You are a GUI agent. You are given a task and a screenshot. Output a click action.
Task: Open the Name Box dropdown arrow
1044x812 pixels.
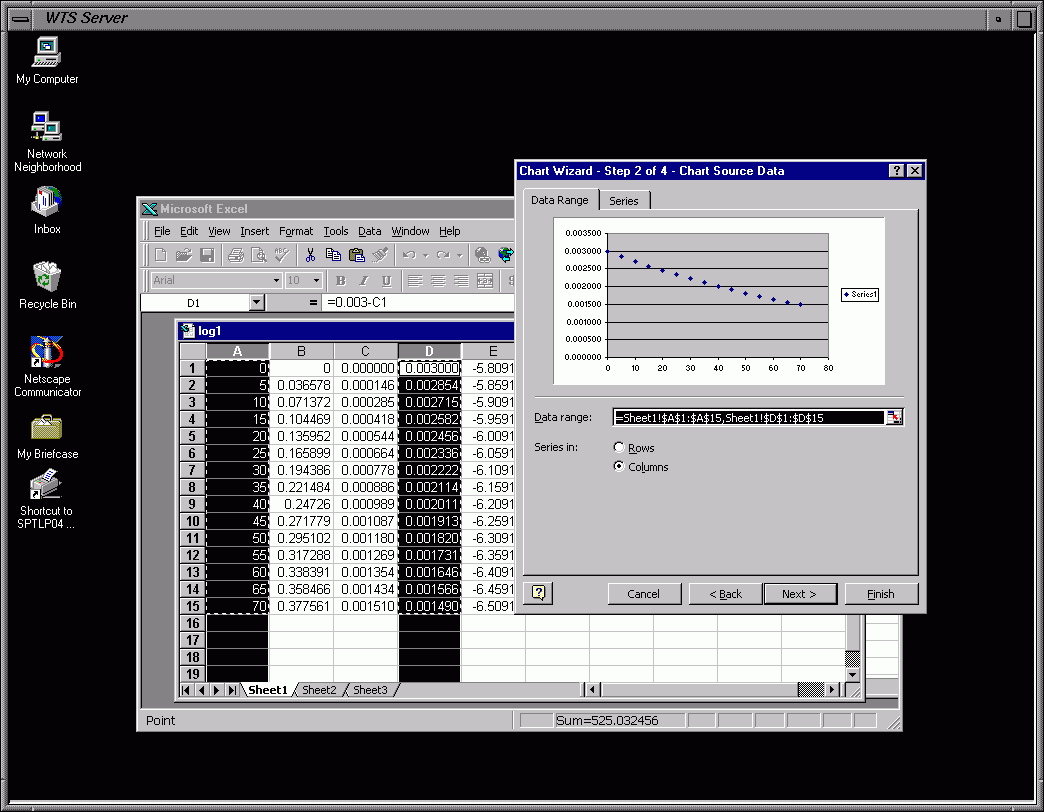256,302
